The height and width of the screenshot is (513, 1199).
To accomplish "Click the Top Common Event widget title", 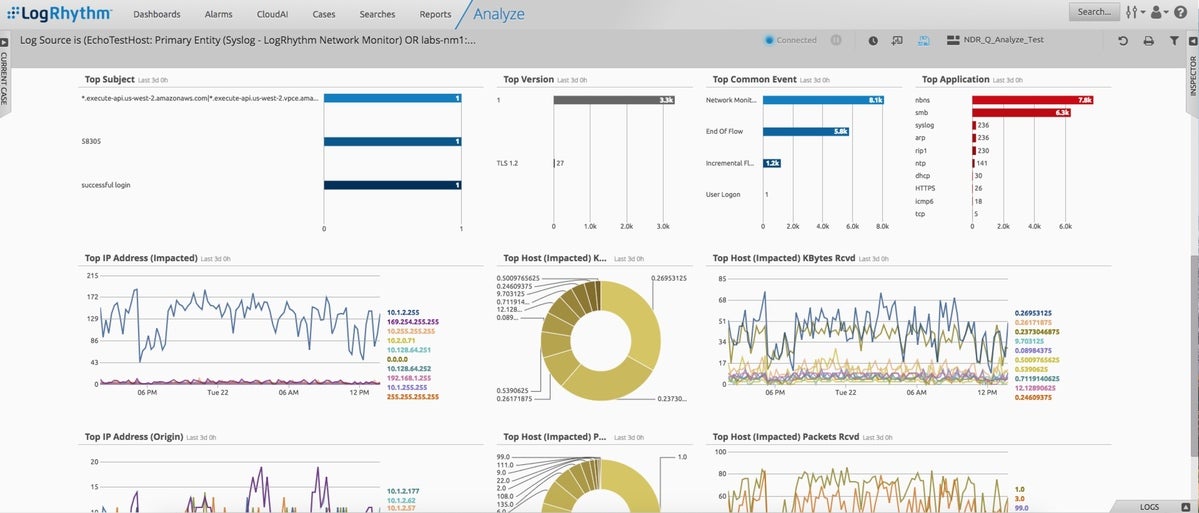I will pos(755,79).
